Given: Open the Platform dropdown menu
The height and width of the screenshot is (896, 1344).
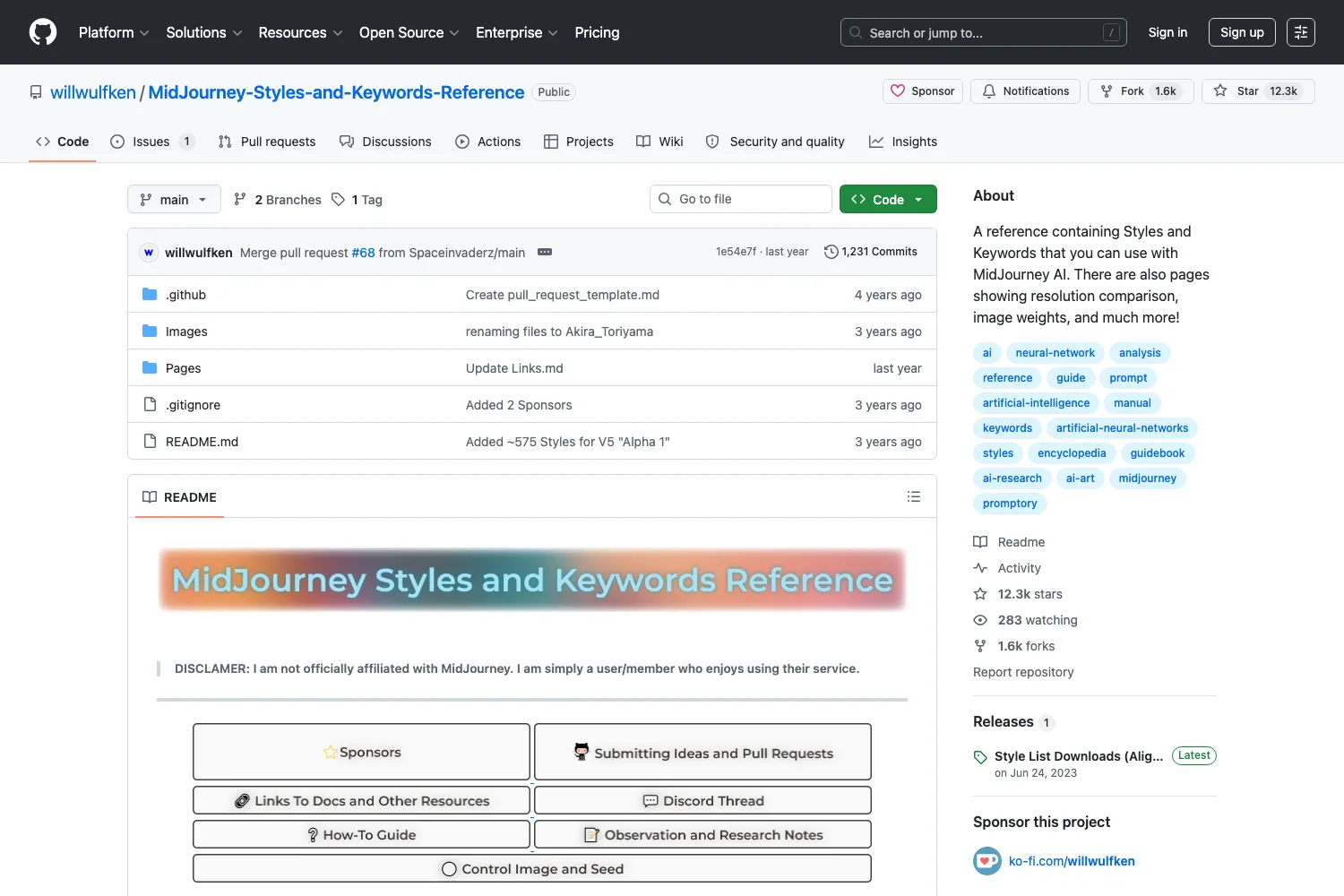Looking at the screenshot, I should (114, 32).
